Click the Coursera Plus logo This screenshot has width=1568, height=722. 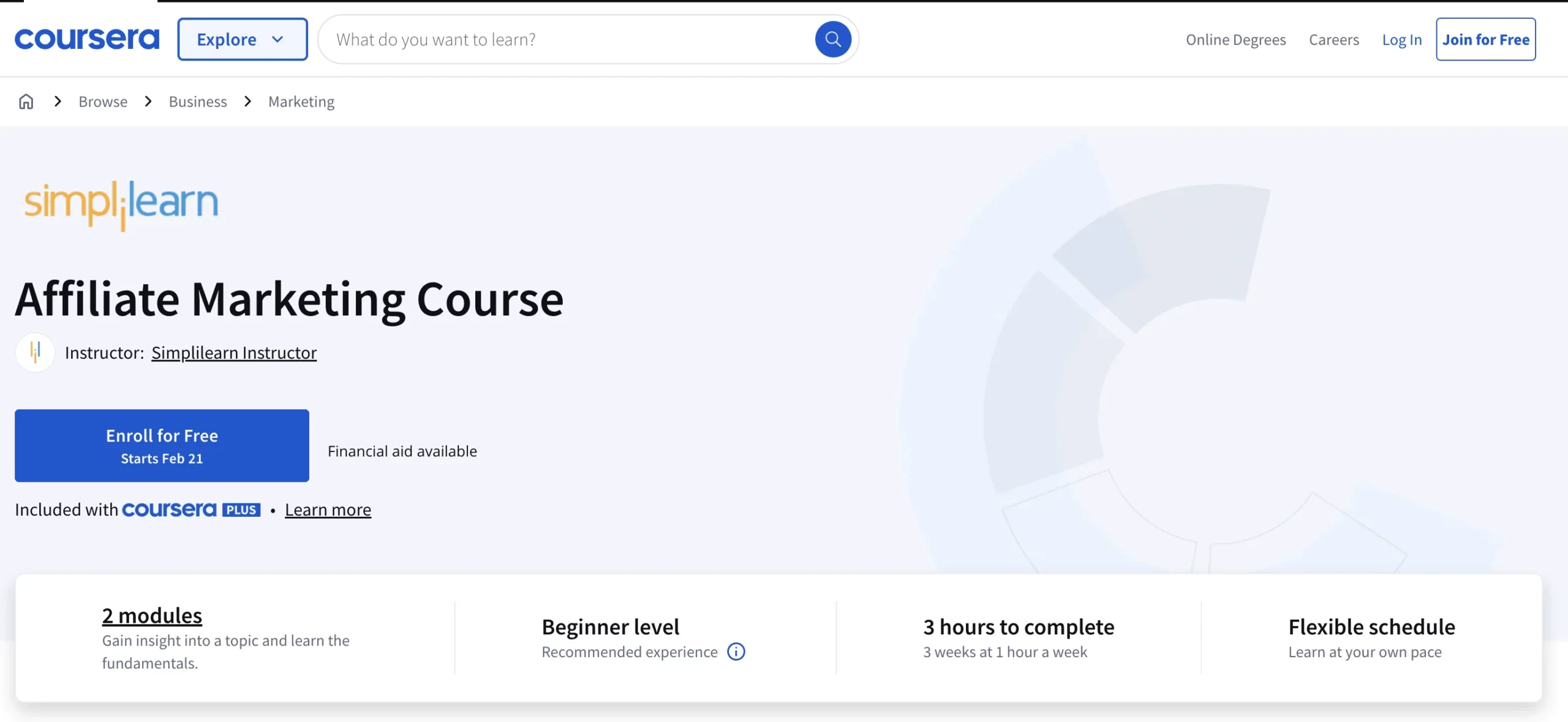191,510
